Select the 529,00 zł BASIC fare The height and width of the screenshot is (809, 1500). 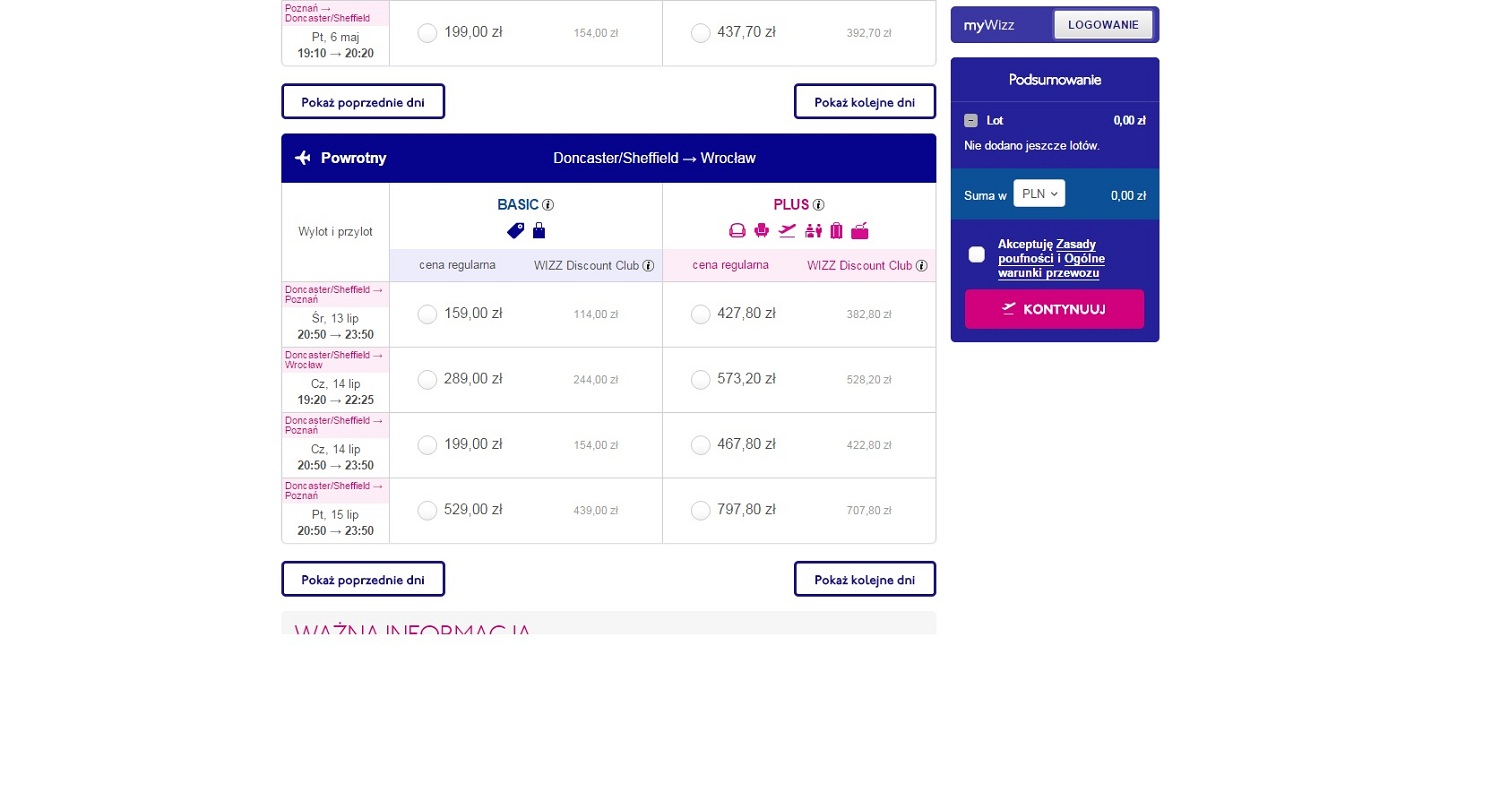click(427, 511)
